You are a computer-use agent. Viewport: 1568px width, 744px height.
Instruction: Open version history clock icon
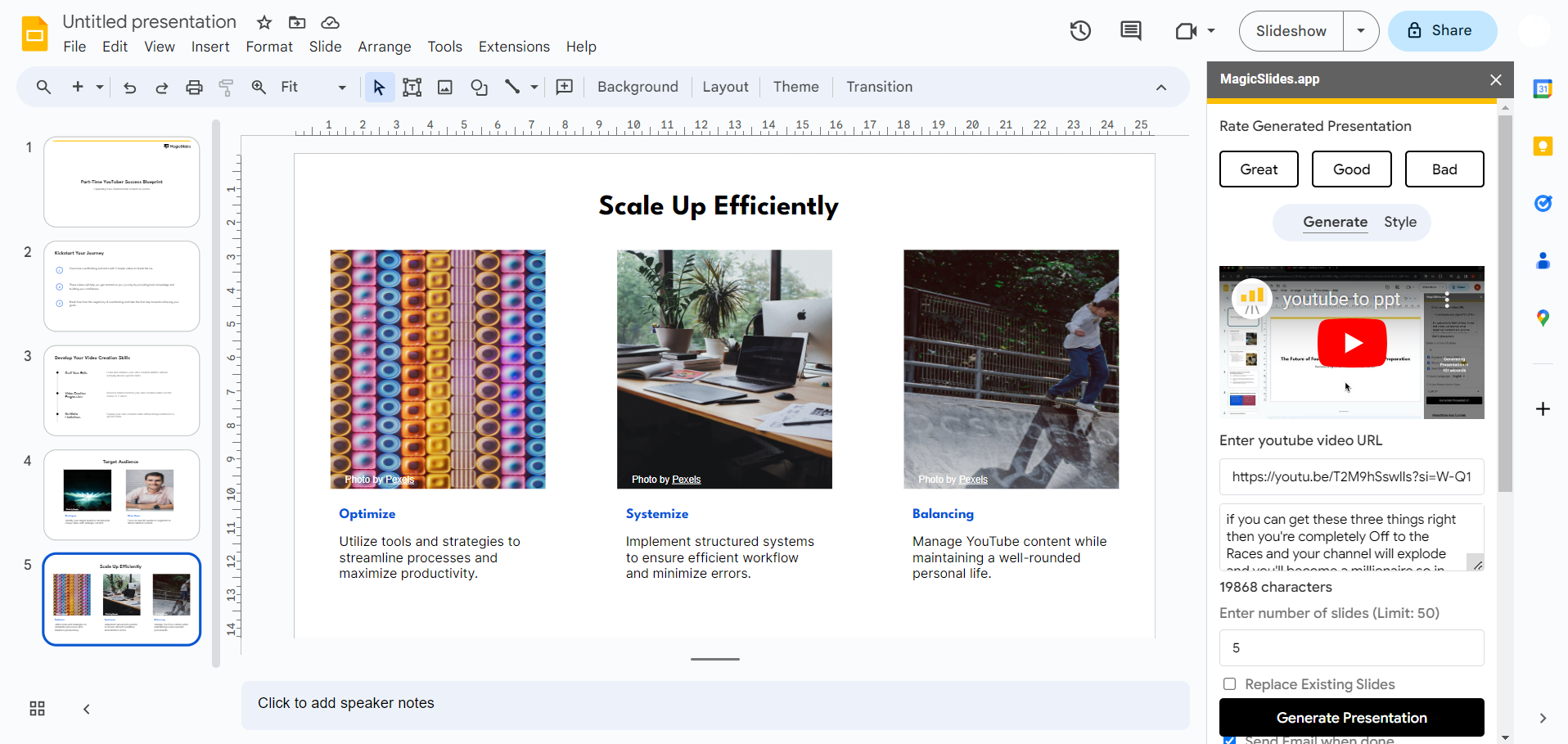coord(1080,31)
